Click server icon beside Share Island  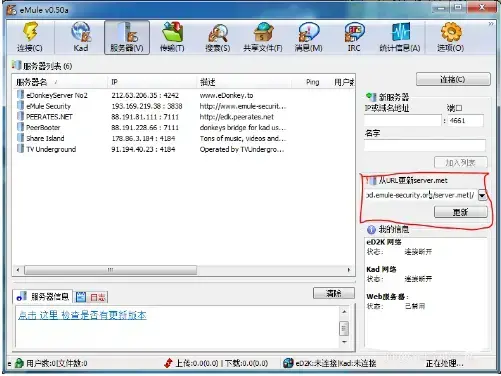coord(20,138)
